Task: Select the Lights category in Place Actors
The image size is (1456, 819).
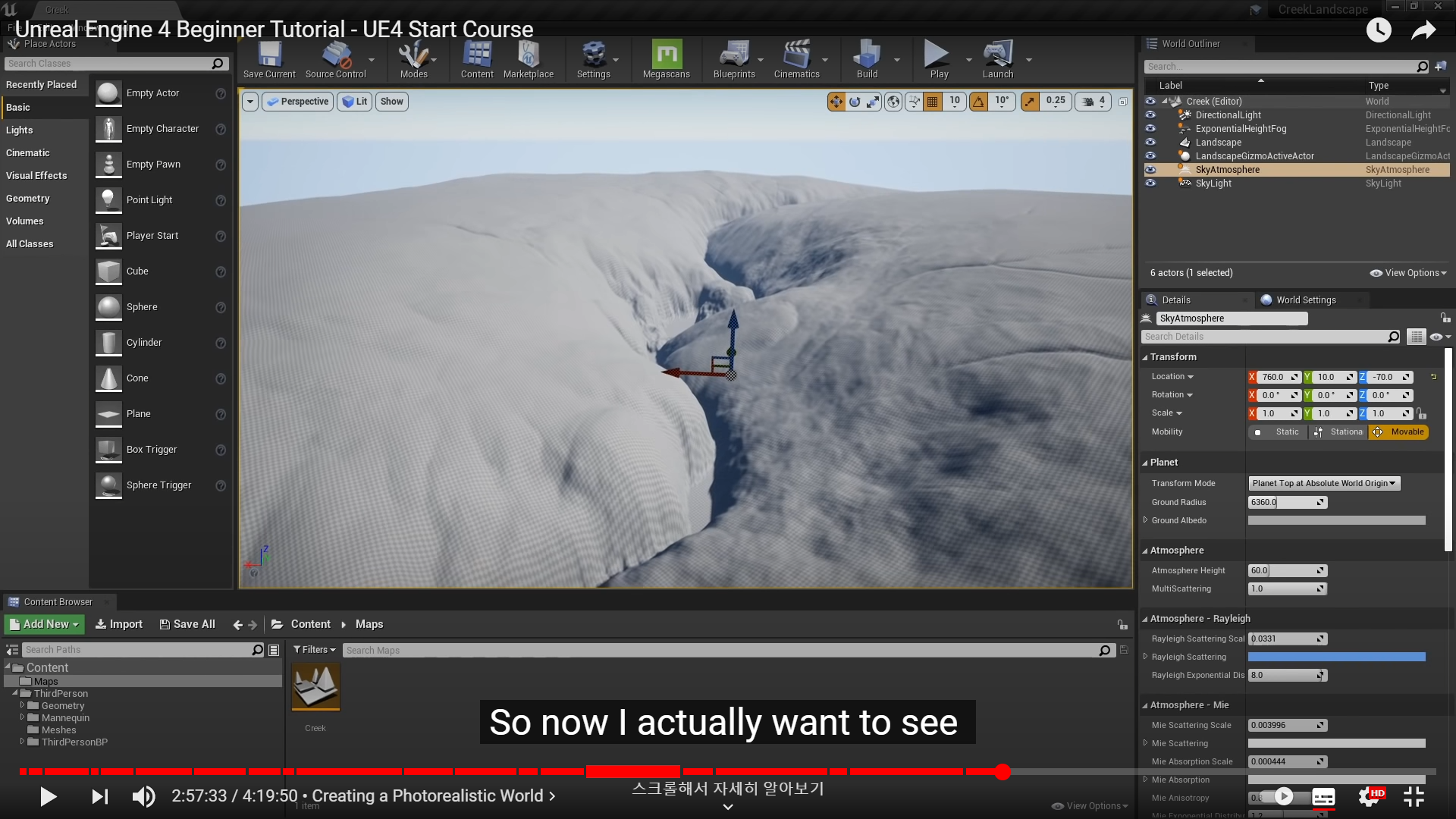Action: (x=20, y=130)
